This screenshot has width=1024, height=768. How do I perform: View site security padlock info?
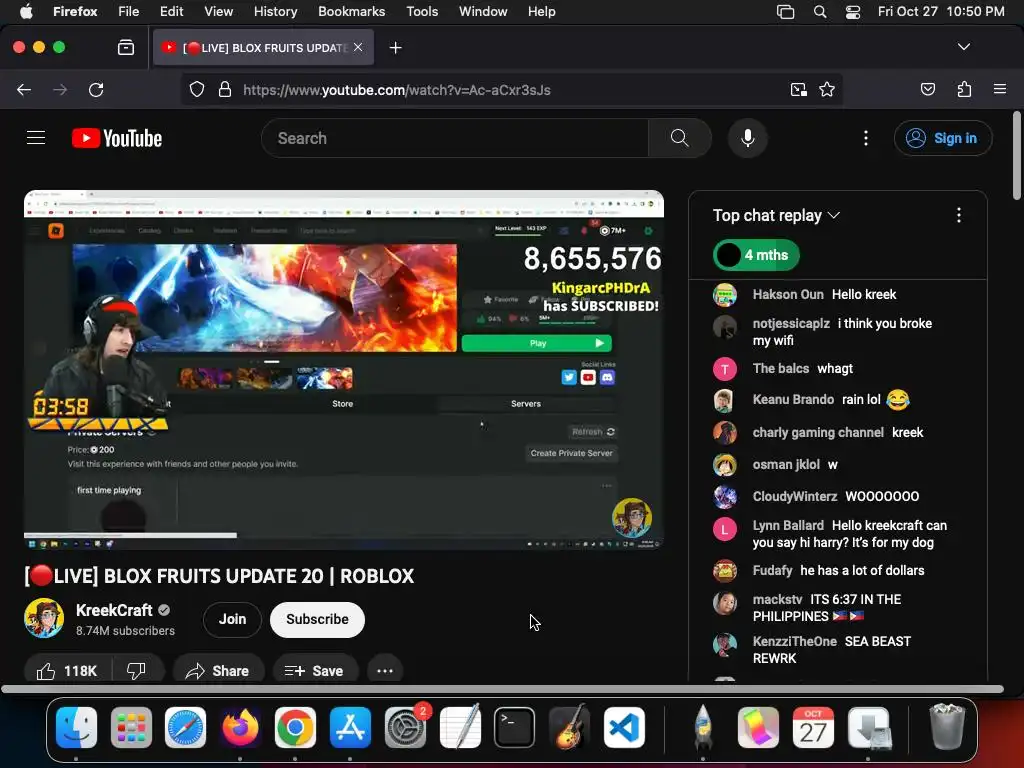[x=225, y=89]
